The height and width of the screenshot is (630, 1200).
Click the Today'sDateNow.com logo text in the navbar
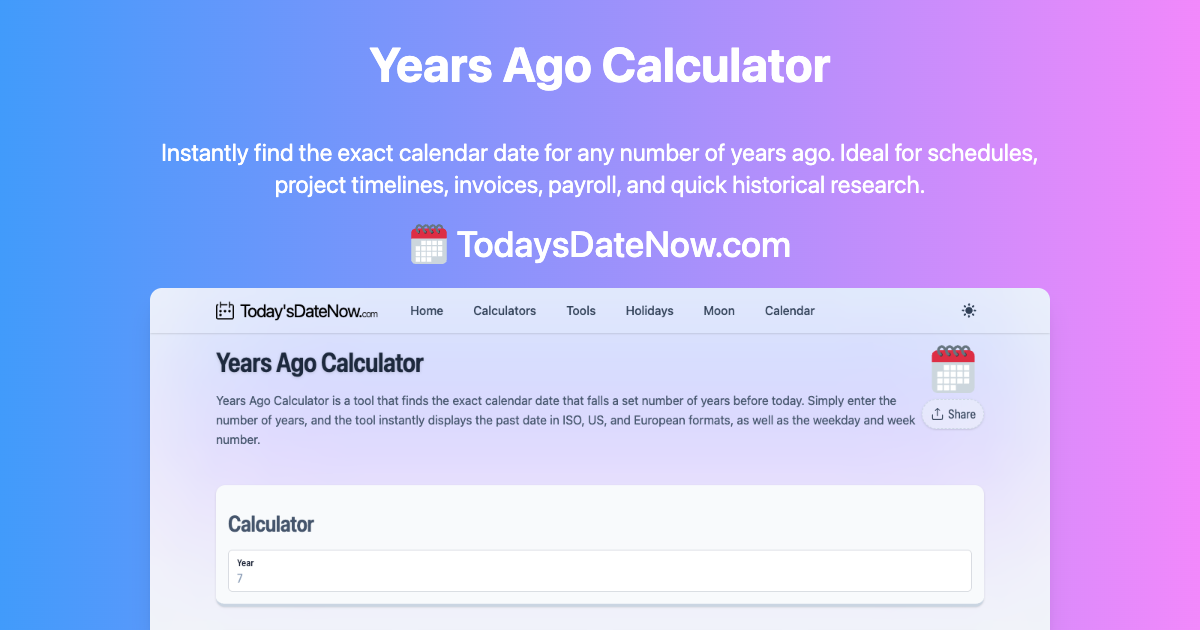pos(309,311)
